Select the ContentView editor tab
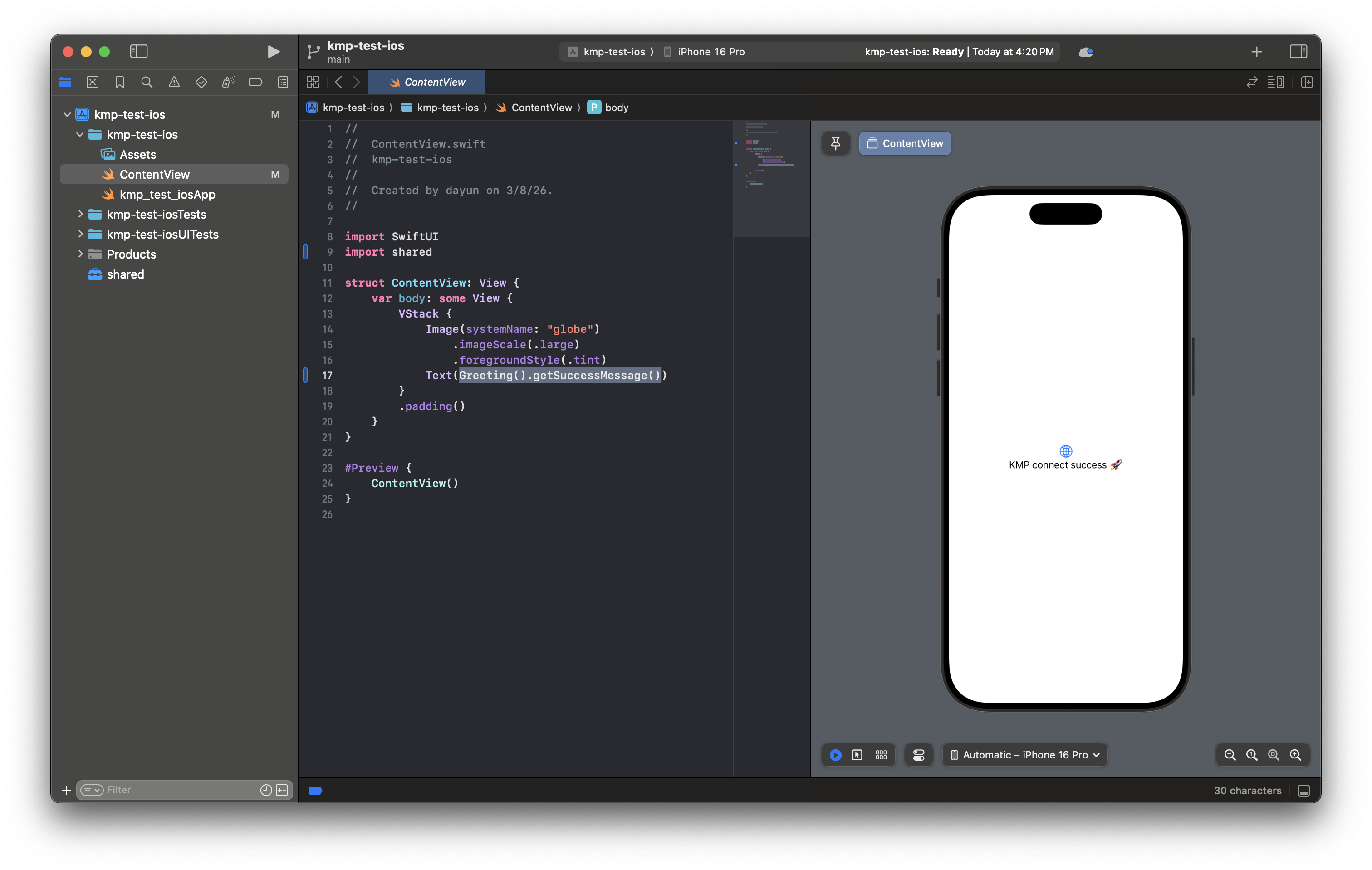 pyautogui.click(x=426, y=82)
